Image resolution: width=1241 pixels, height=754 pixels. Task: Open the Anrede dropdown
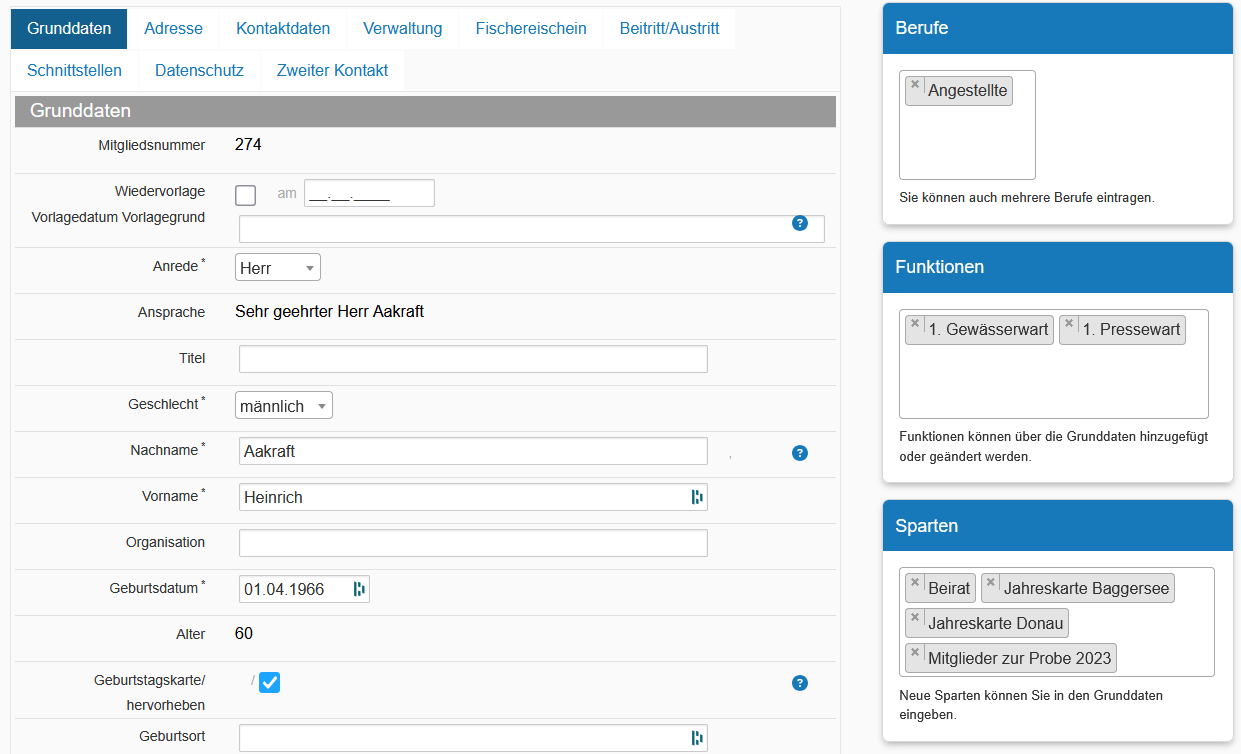278,268
